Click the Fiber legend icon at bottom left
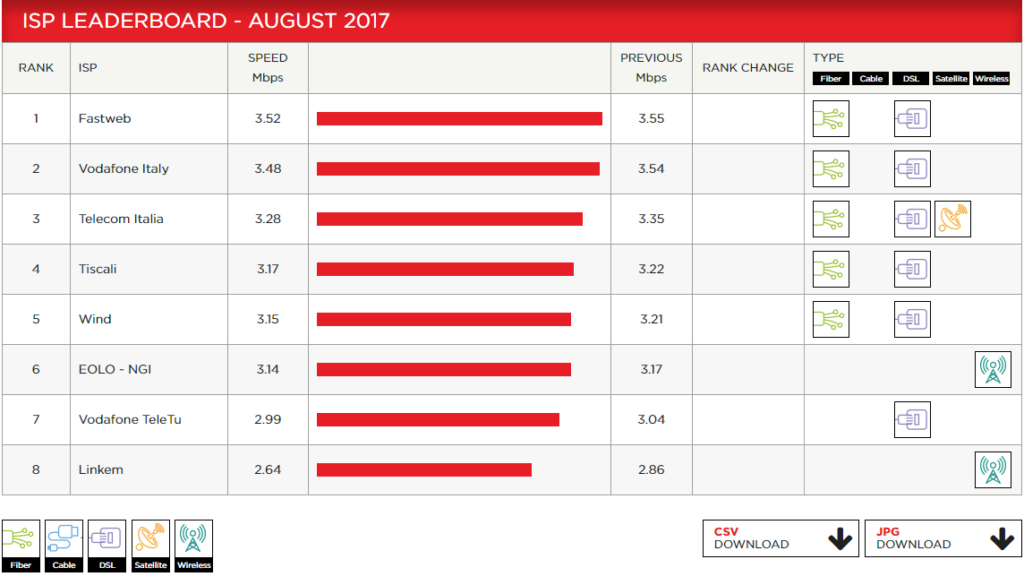The width and height of the screenshot is (1024, 585). click(x=21, y=545)
